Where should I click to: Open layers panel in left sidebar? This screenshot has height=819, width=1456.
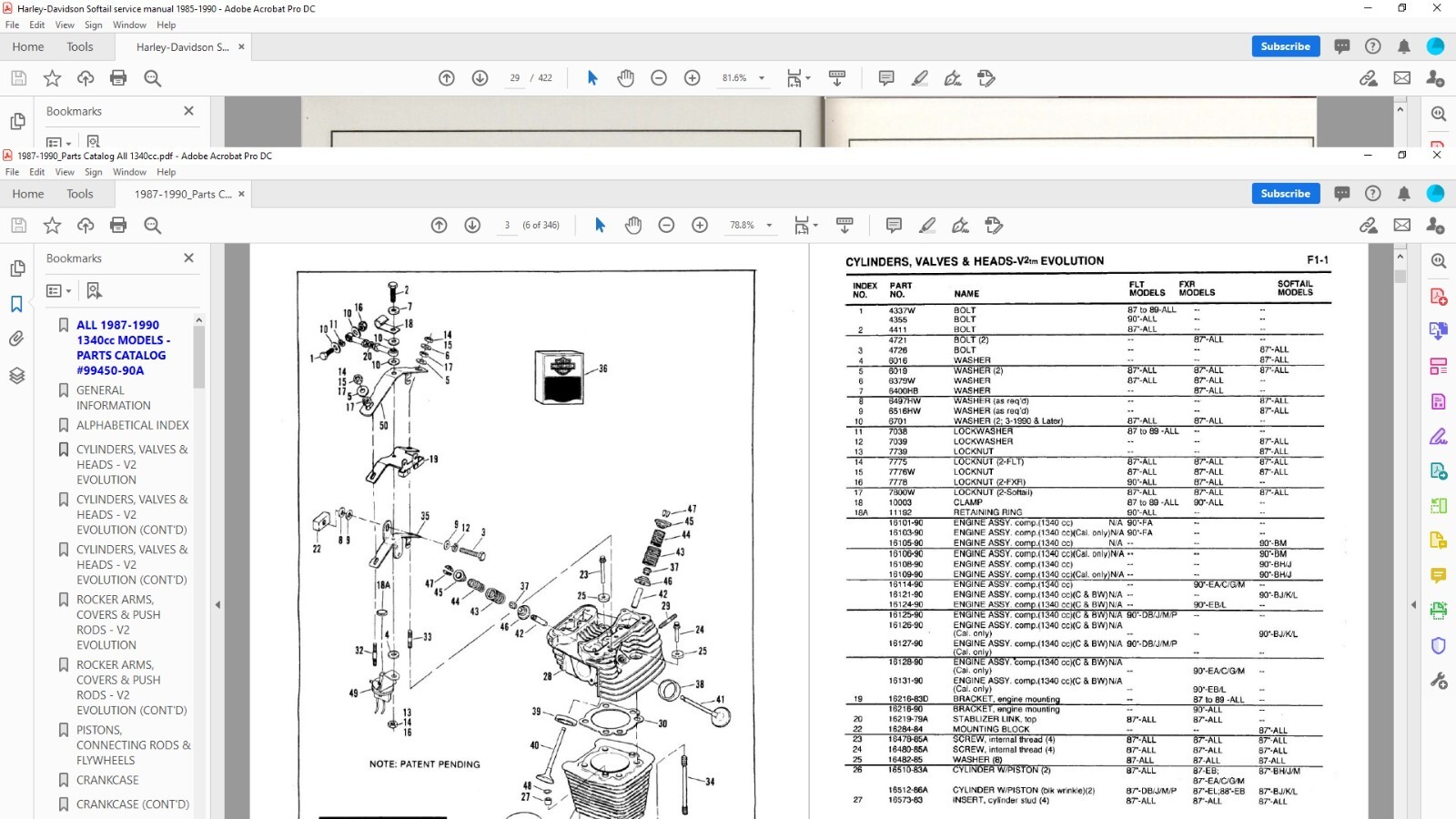(16, 375)
